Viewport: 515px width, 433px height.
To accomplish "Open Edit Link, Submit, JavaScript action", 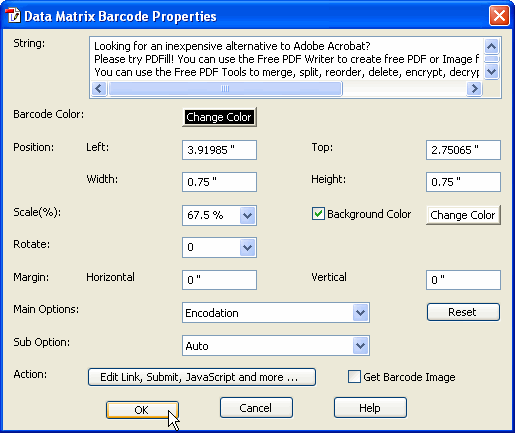I will [x=202, y=377].
